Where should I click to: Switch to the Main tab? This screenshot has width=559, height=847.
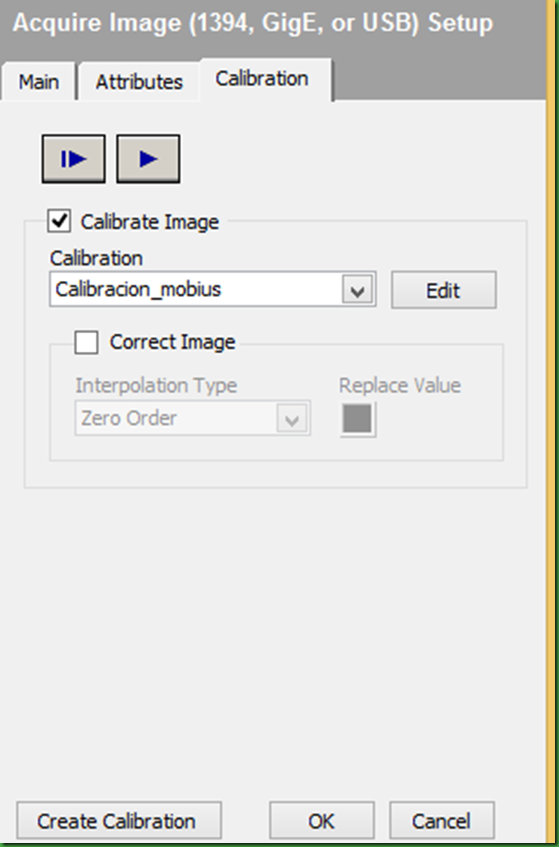[x=38, y=82]
